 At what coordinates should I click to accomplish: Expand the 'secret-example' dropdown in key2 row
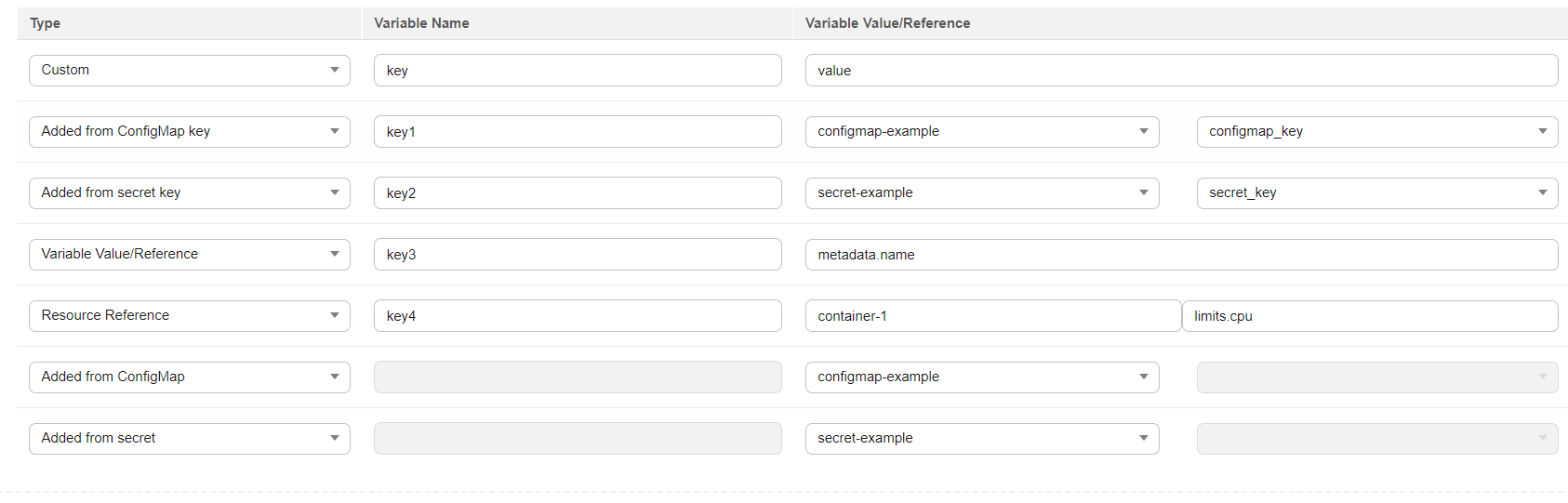click(981, 193)
